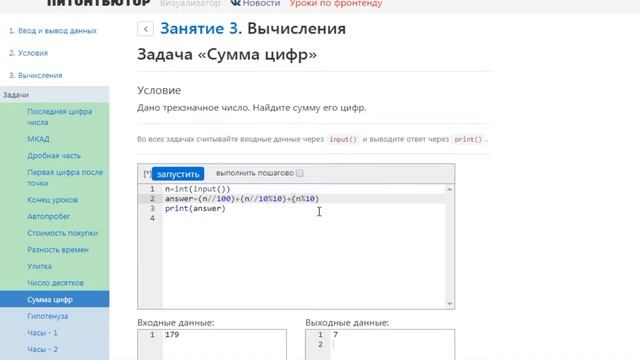The image size is (640, 360).
Task: Click the ПИТОНТЬЮТОР site logo
Action: coord(99,3)
